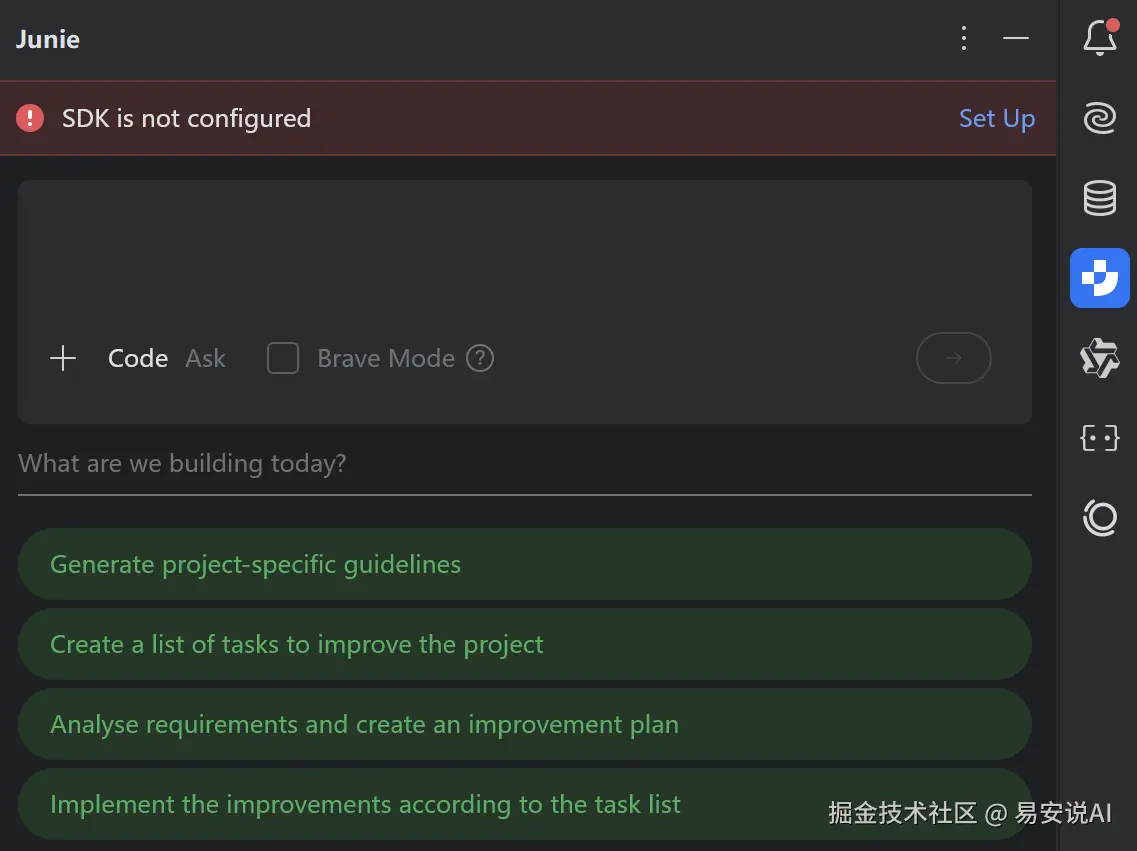Click the red SDK error icon
Image resolution: width=1137 pixels, height=851 pixels.
30,118
